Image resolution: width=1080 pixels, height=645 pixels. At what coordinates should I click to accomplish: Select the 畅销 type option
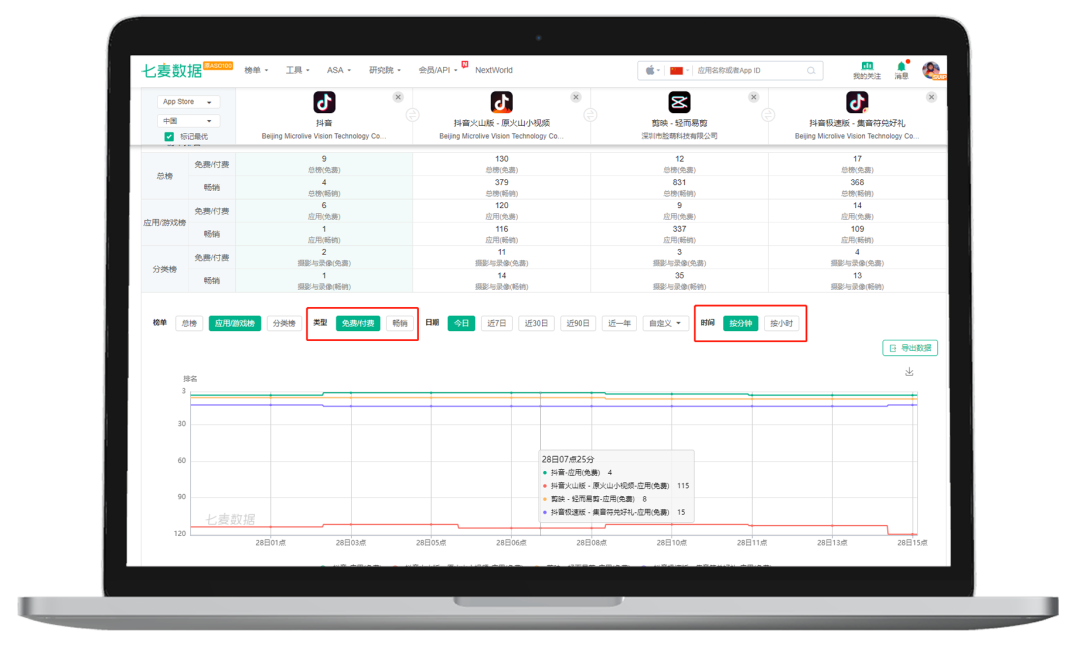(399, 323)
